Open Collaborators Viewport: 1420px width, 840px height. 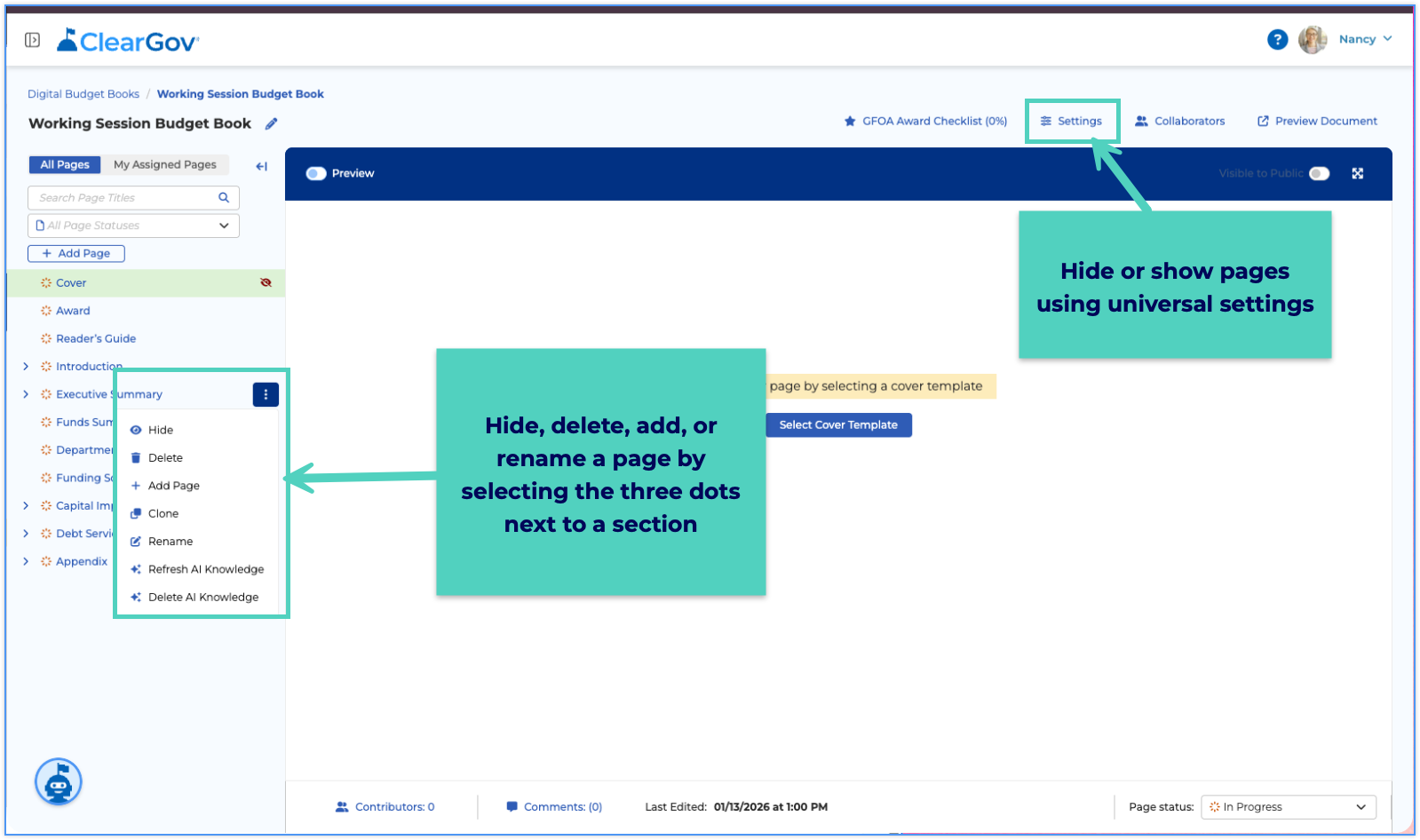tap(1180, 121)
